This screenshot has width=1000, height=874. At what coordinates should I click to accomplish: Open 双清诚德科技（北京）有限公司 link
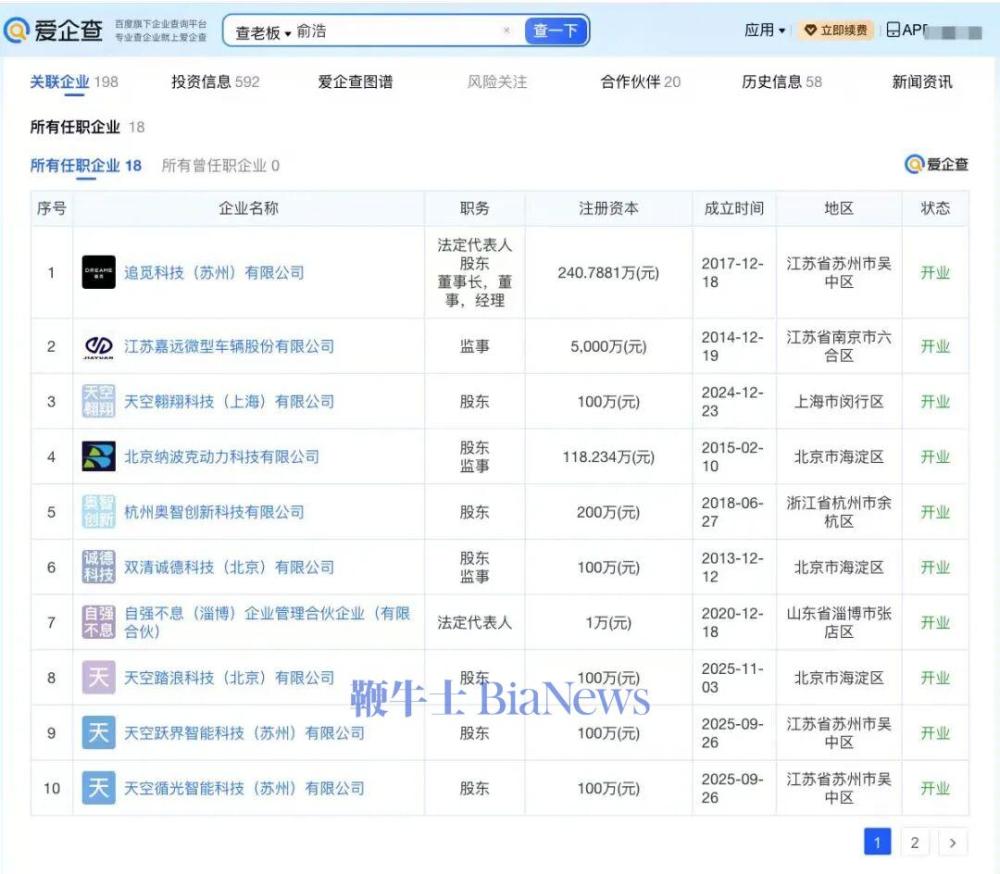pyautogui.click(x=229, y=567)
